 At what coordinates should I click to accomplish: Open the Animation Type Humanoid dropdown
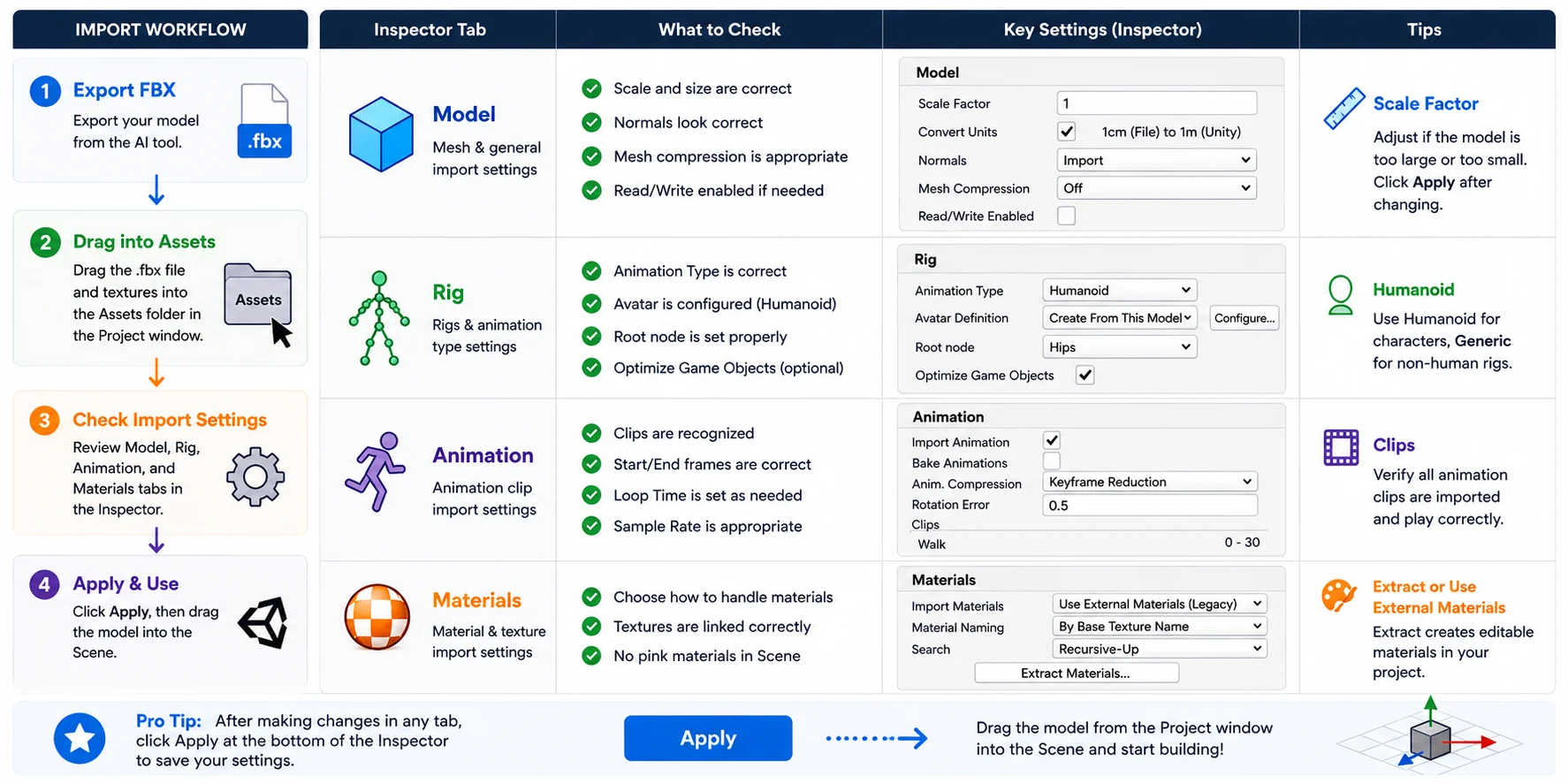click(1120, 290)
